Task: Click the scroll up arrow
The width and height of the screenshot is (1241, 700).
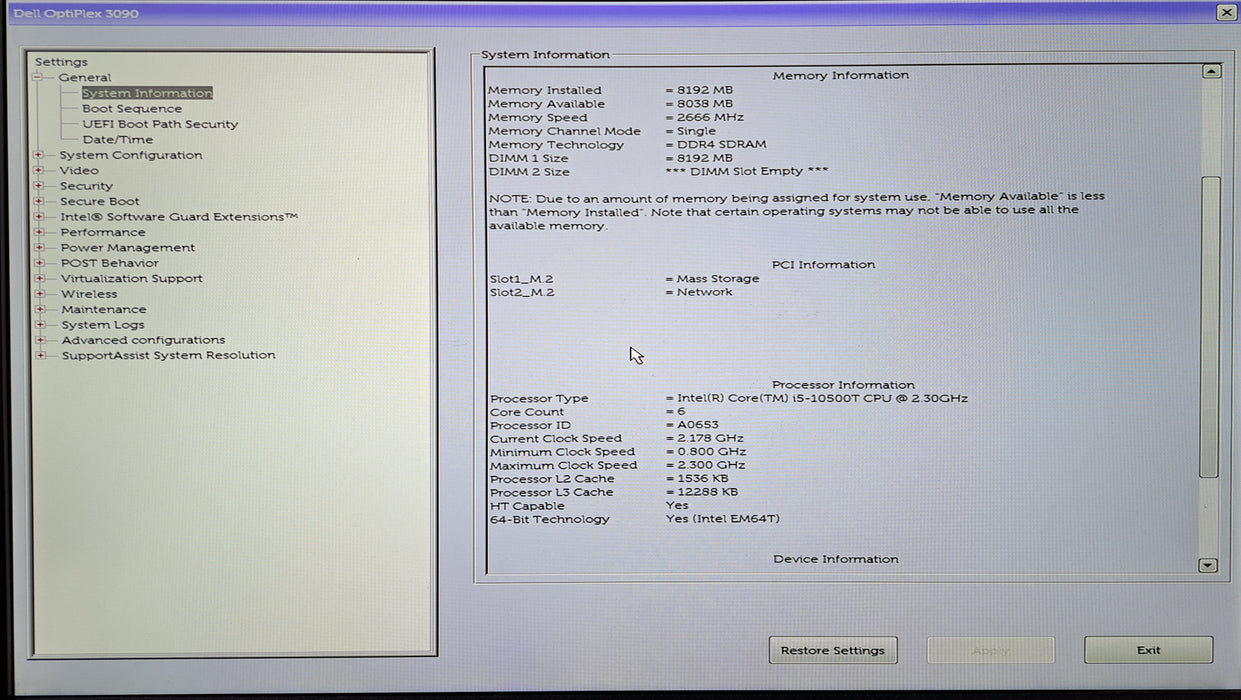Action: point(1211,71)
